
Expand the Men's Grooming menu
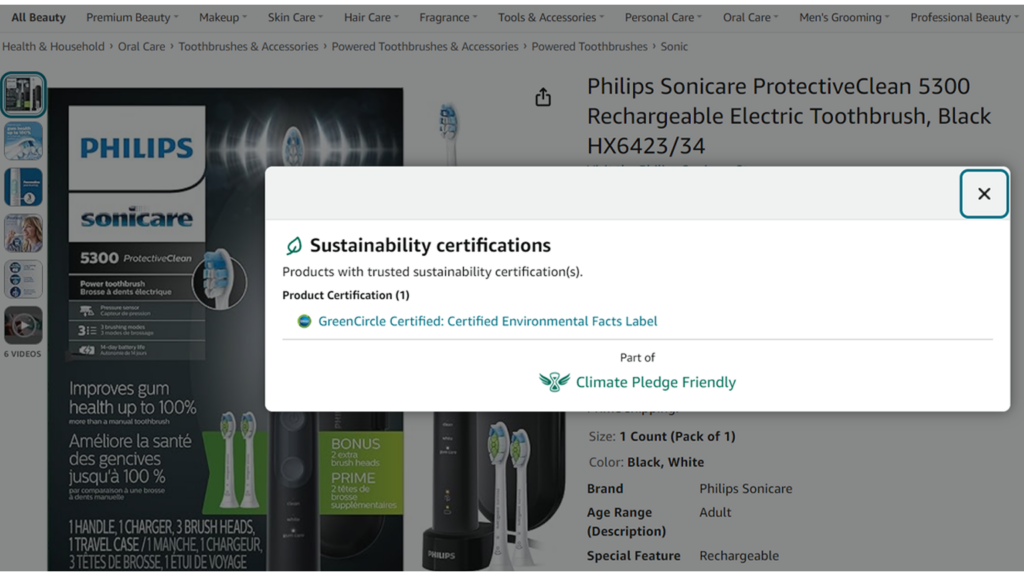(841, 16)
